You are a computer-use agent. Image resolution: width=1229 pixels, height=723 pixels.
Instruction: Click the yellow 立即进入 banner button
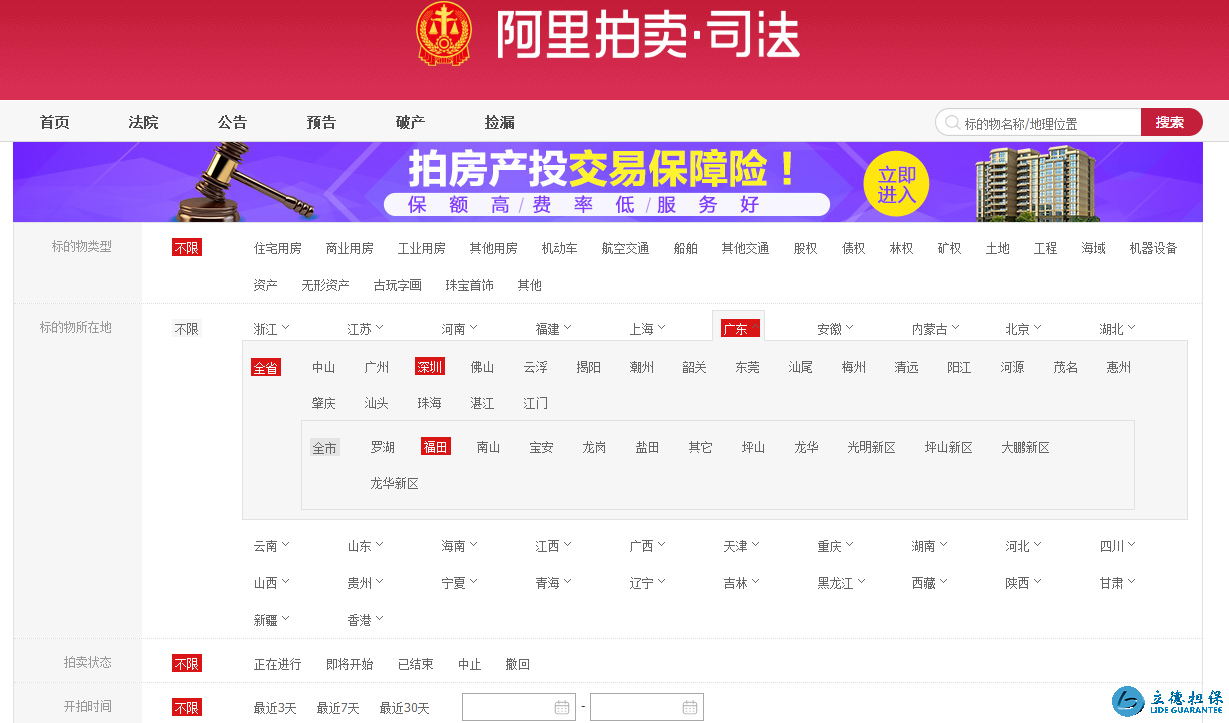[897, 184]
